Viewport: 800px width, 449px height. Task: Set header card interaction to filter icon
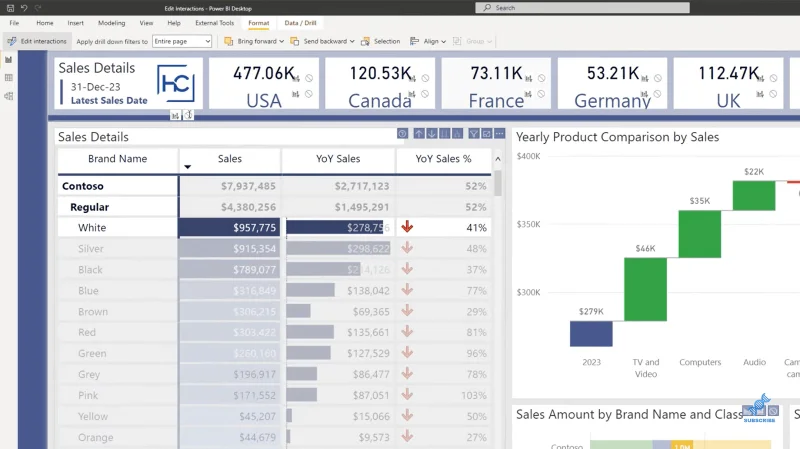[x=176, y=115]
